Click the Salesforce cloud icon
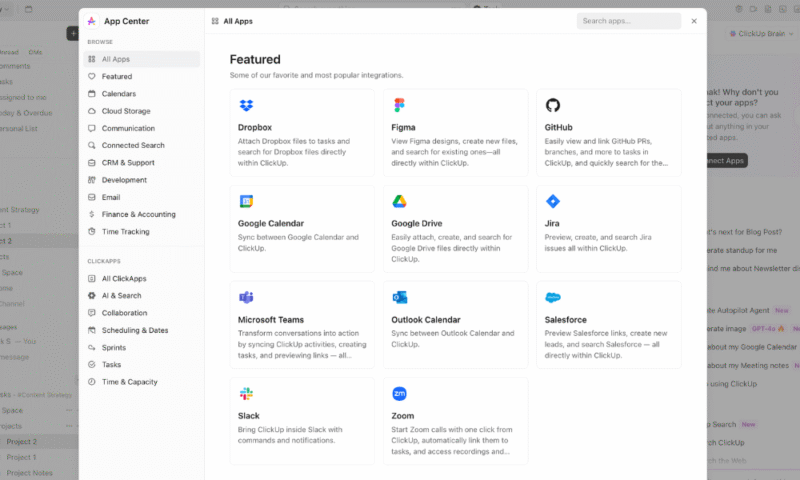The image size is (800, 480). (x=553, y=297)
